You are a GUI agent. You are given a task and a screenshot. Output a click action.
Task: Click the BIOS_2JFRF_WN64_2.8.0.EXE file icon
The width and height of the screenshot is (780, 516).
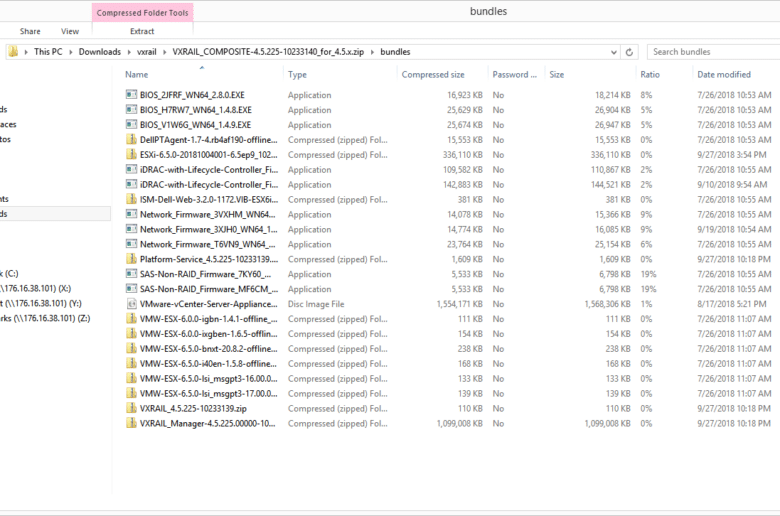(x=131, y=95)
